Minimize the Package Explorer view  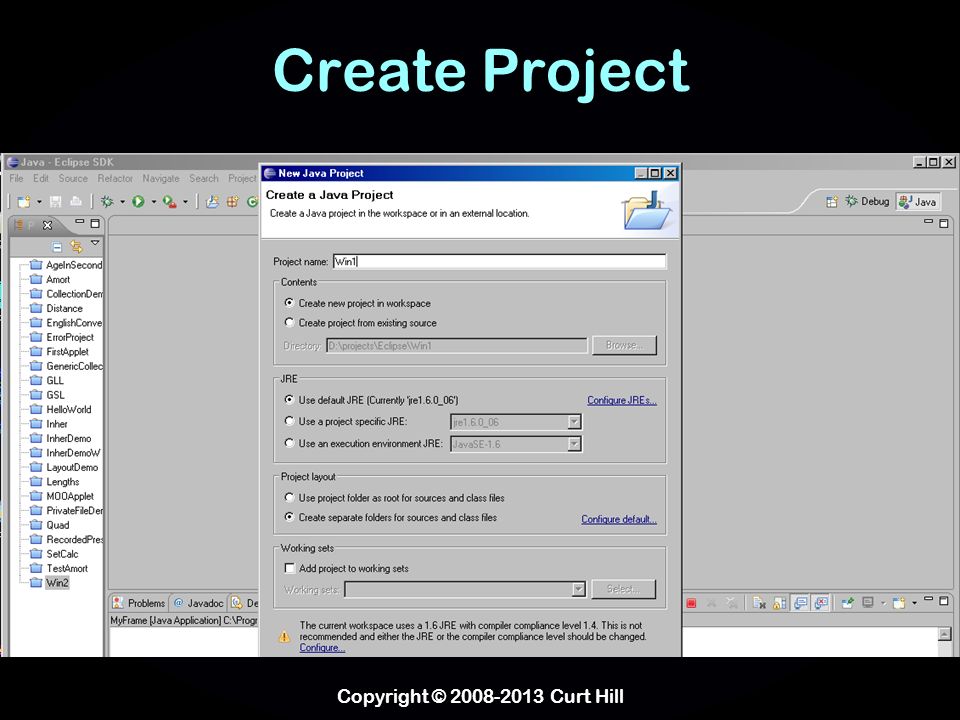pos(80,222)
